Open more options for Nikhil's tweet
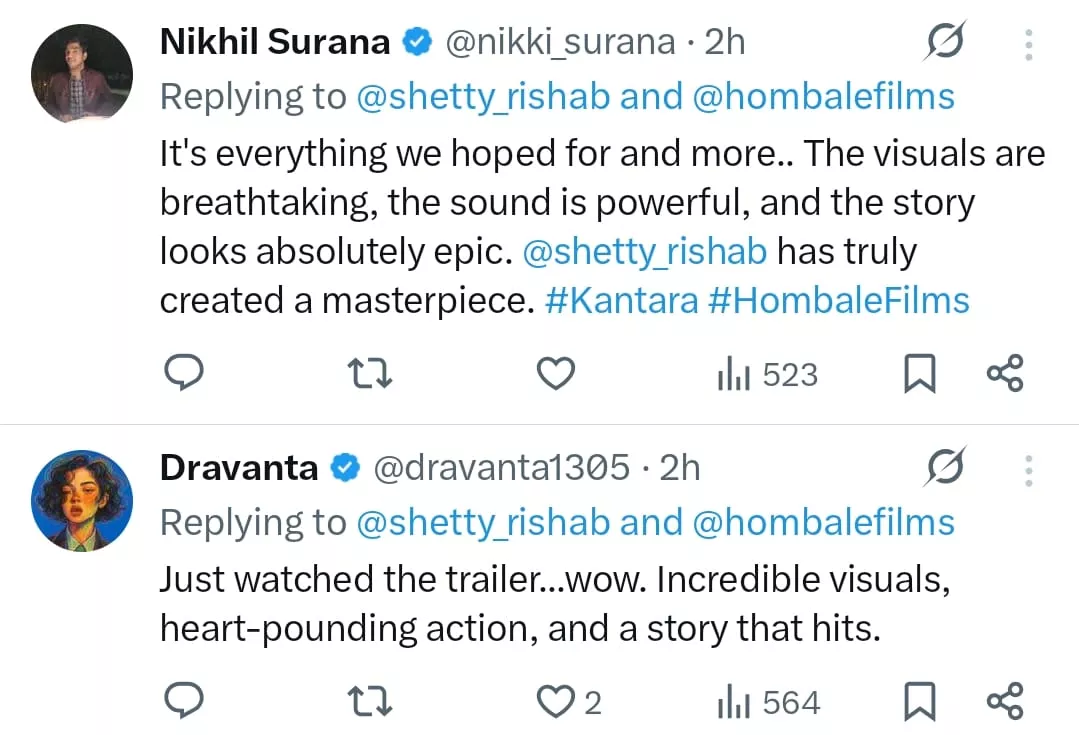This screenshot has width=1079, height=735. 1029,43
